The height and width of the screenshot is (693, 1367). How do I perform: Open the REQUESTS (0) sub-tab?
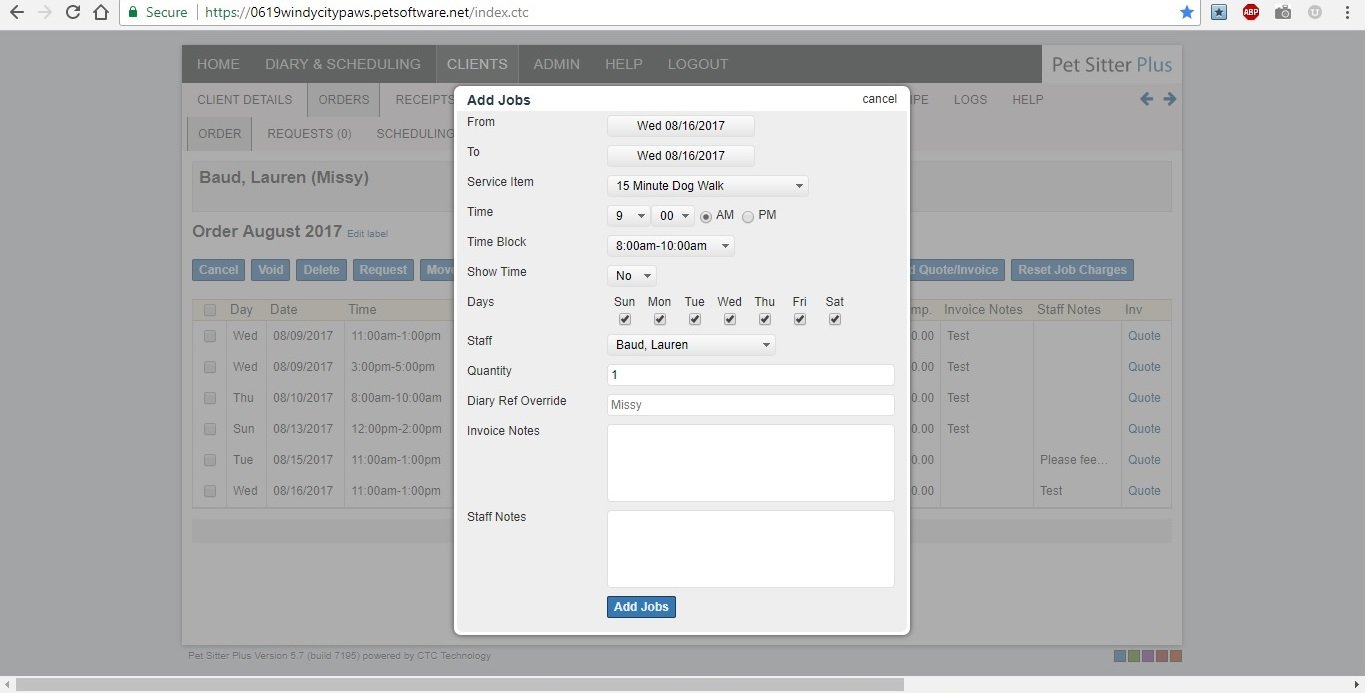pyautogui.click(x=309, y=134)
